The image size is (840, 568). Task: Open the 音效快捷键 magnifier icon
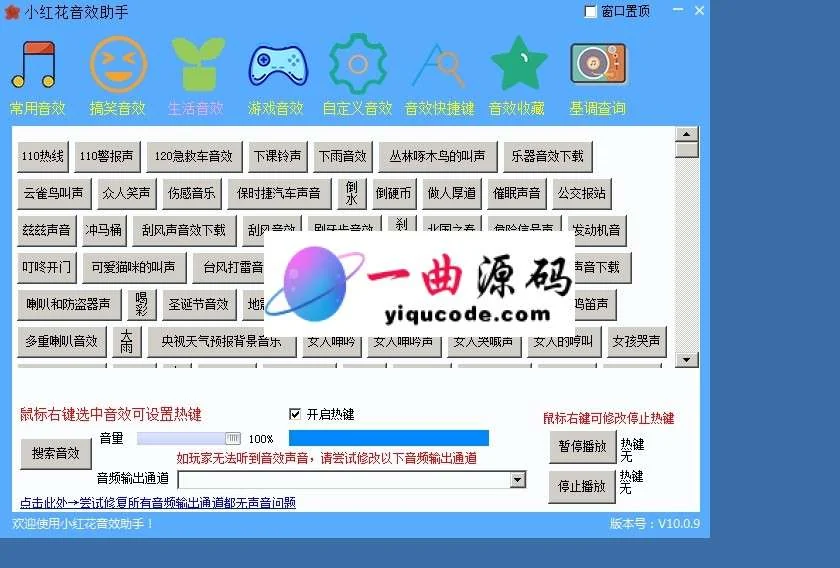439,65
